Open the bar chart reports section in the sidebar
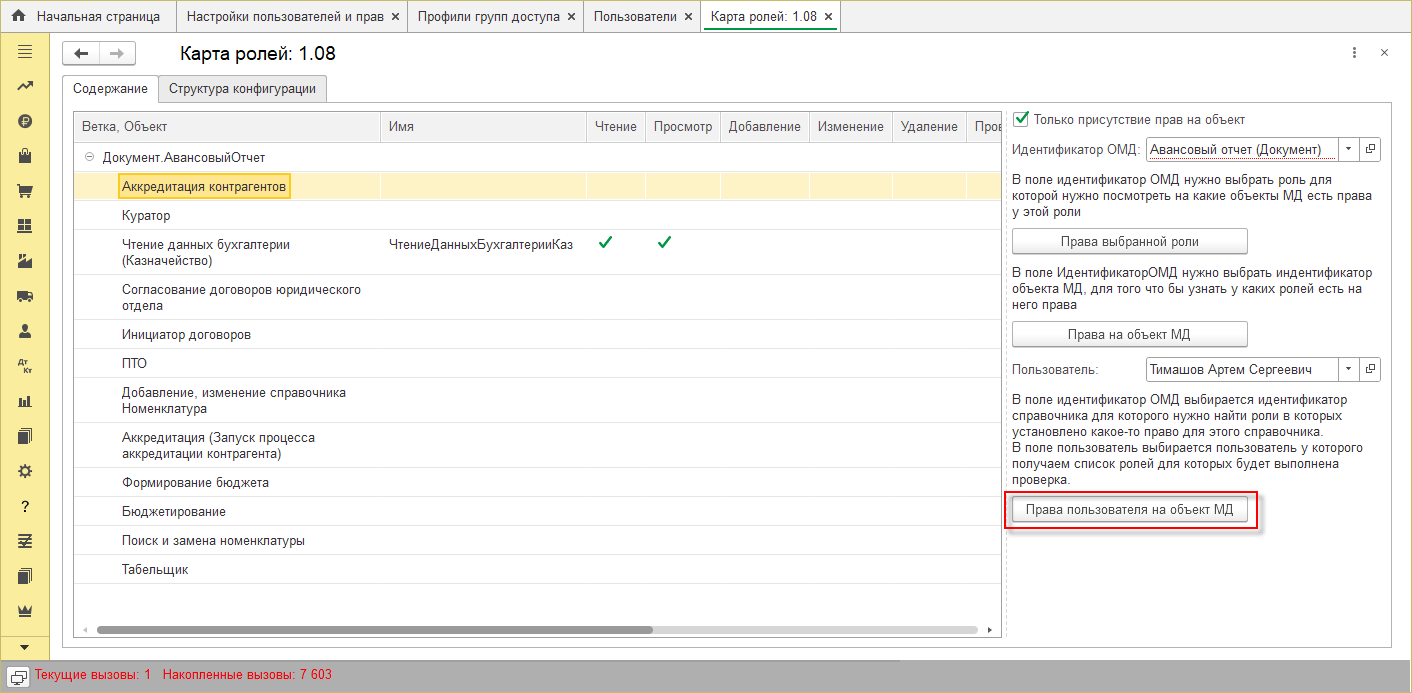 point(25,401)
